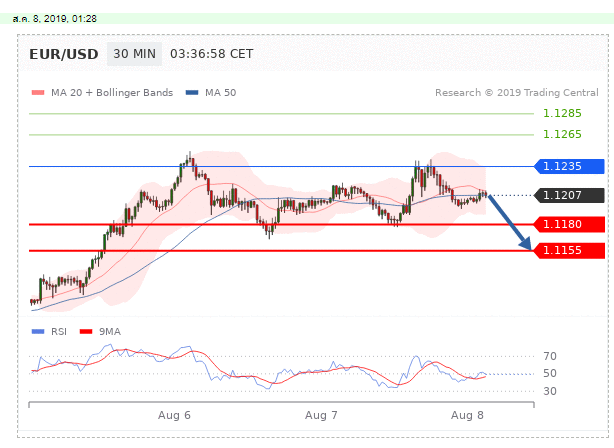Click the MA 20 + Bollinger Bands legend swatch

tap(38, 93)
